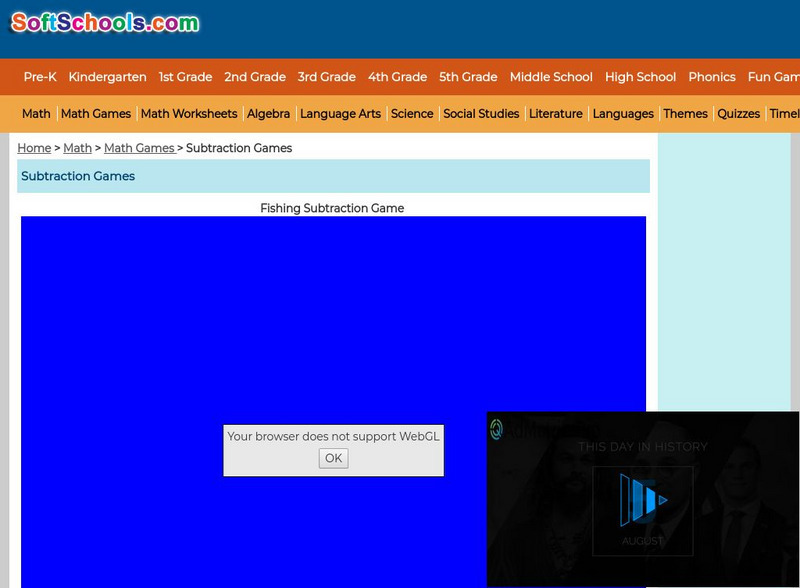Click the AdMeta icon on the video ad
800x588 pixels.
click(x=495, y=430)
